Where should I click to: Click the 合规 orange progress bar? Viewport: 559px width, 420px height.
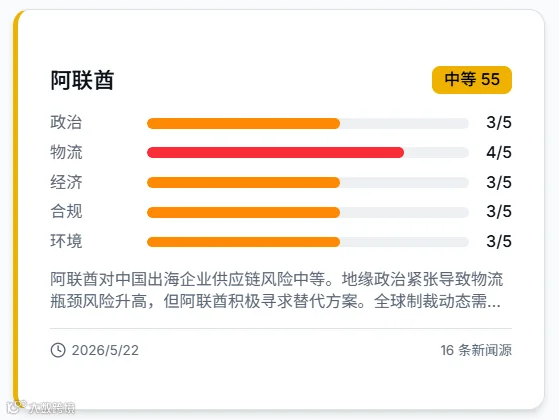243,212
